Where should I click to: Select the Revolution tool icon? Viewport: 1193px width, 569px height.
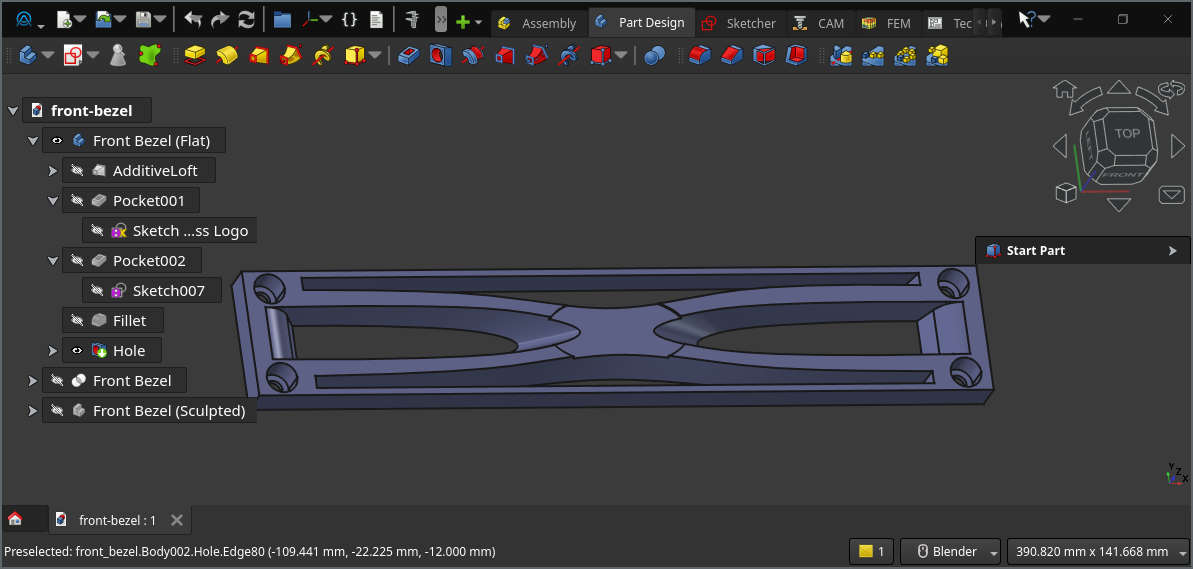[x=227, y=56]
